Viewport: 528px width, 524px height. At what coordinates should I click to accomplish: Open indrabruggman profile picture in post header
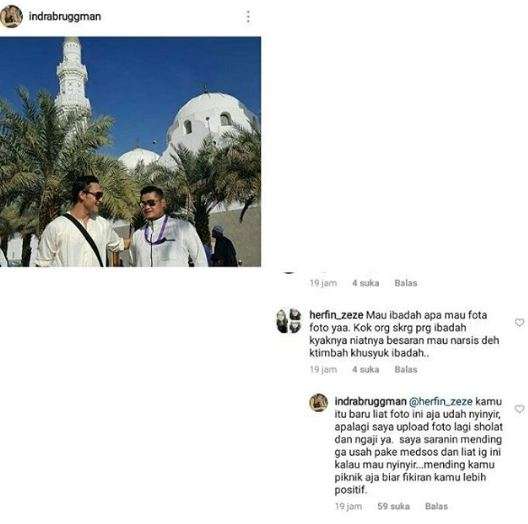(11, 16)
